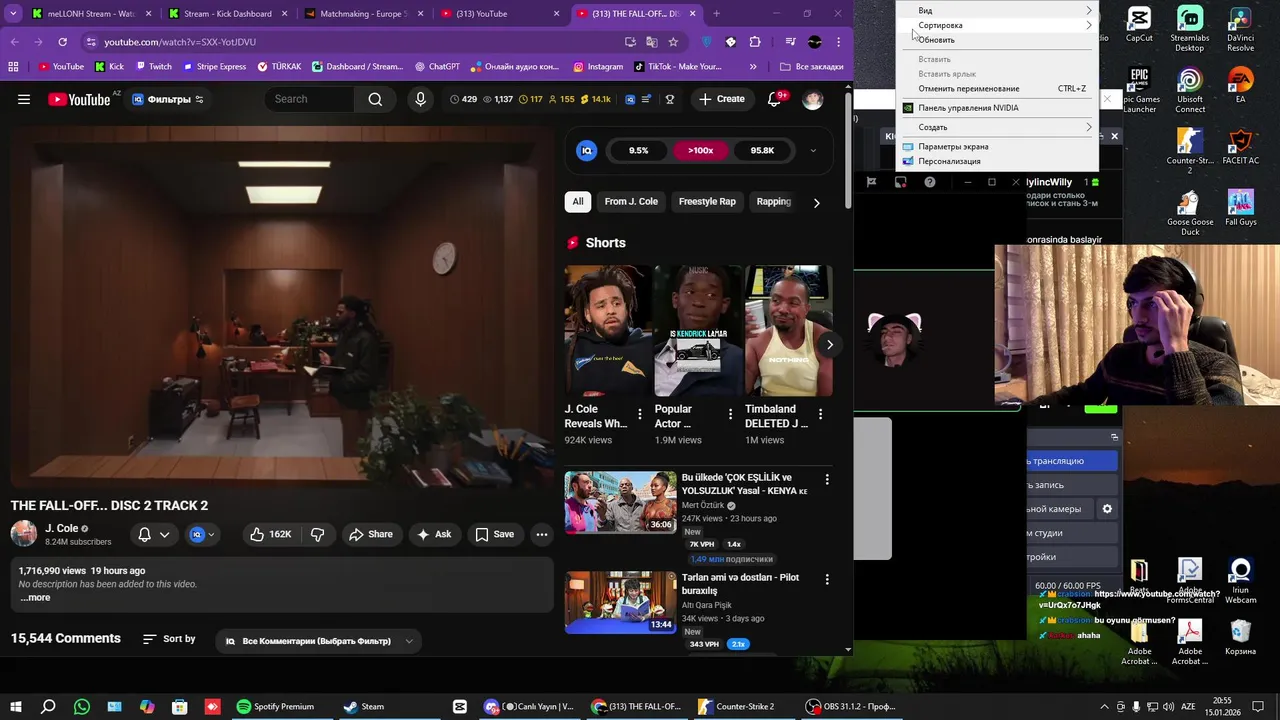Open the Counter-Strike 2 desktop shortcut
The height and width of the screenshot is (720, 1280).
coord(1189,151)
